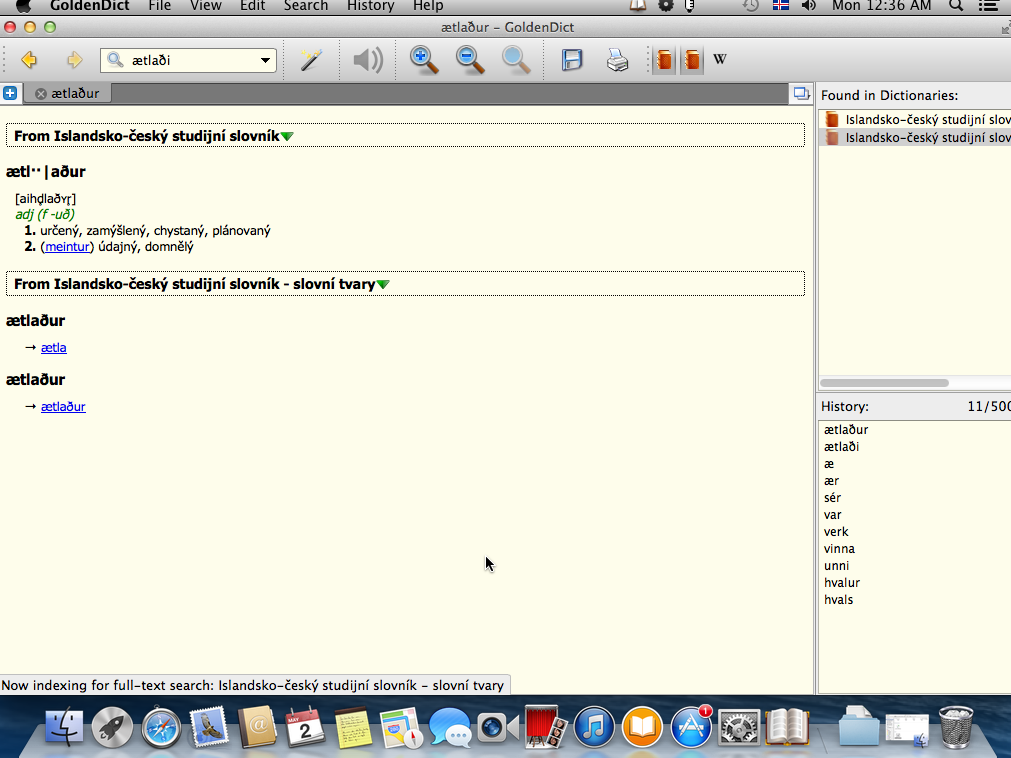Viewport: 1011px width, 758px height.
Task: Open Finder from the Dock
Action: pyautogui.click(x=64, y=726)
